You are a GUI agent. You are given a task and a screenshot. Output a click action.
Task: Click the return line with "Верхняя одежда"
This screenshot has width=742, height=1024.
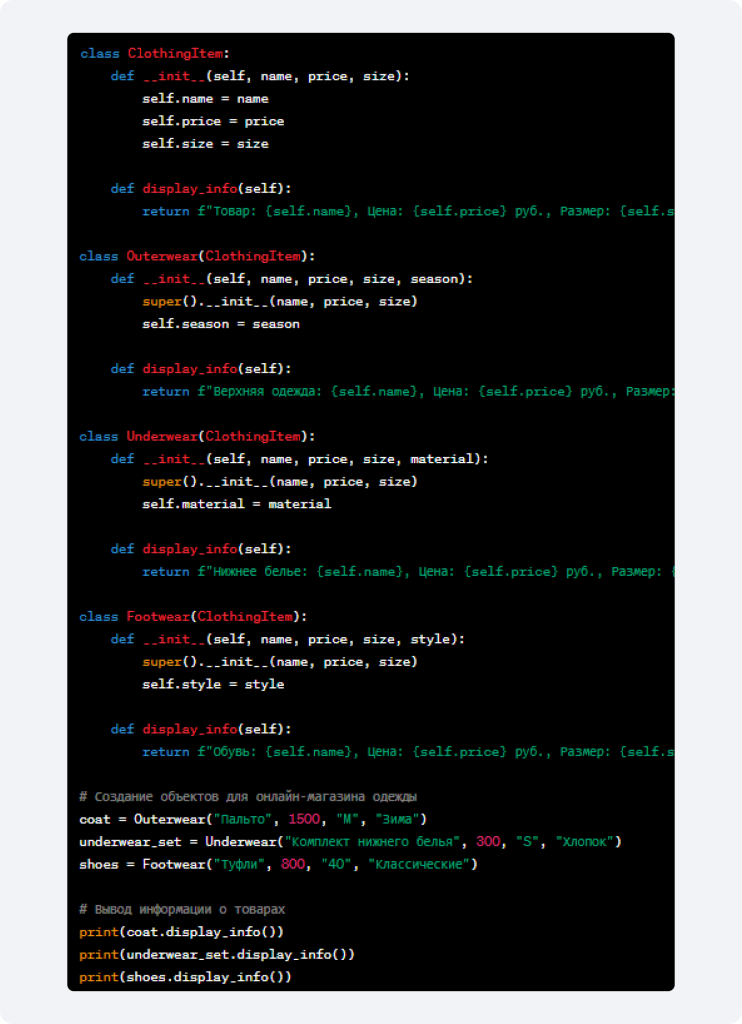[x=408, y=392]
